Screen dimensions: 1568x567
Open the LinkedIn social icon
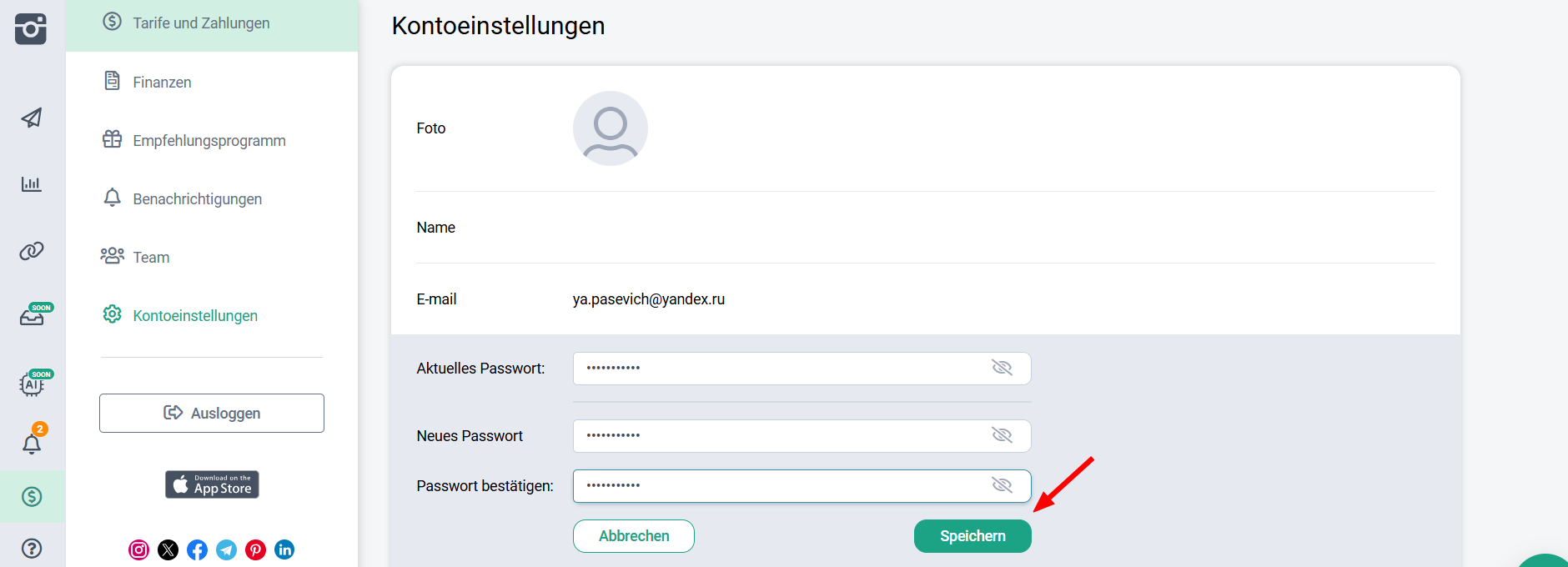[284, 549]
